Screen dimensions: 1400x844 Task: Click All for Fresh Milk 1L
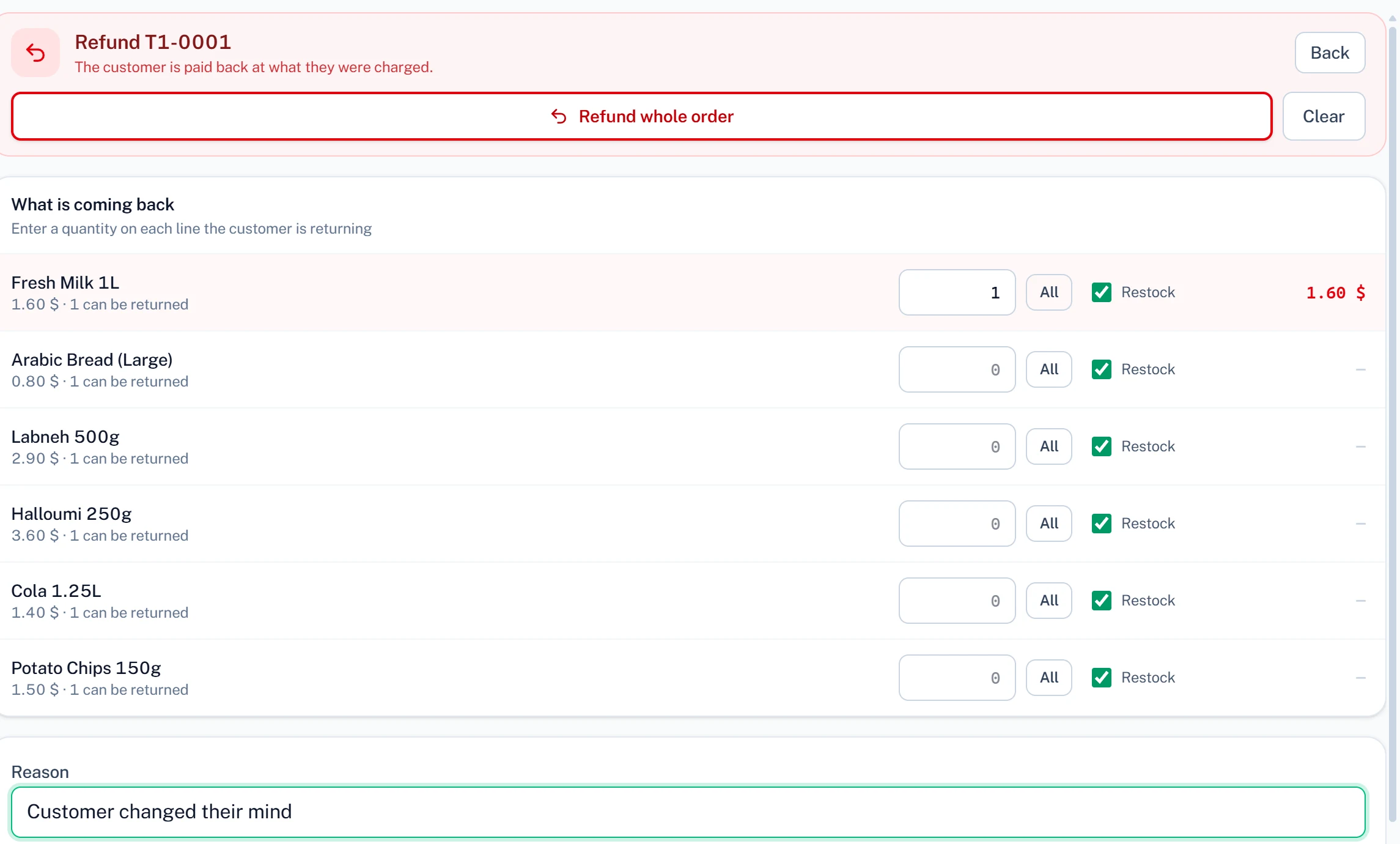click(x=1049, y=292)
